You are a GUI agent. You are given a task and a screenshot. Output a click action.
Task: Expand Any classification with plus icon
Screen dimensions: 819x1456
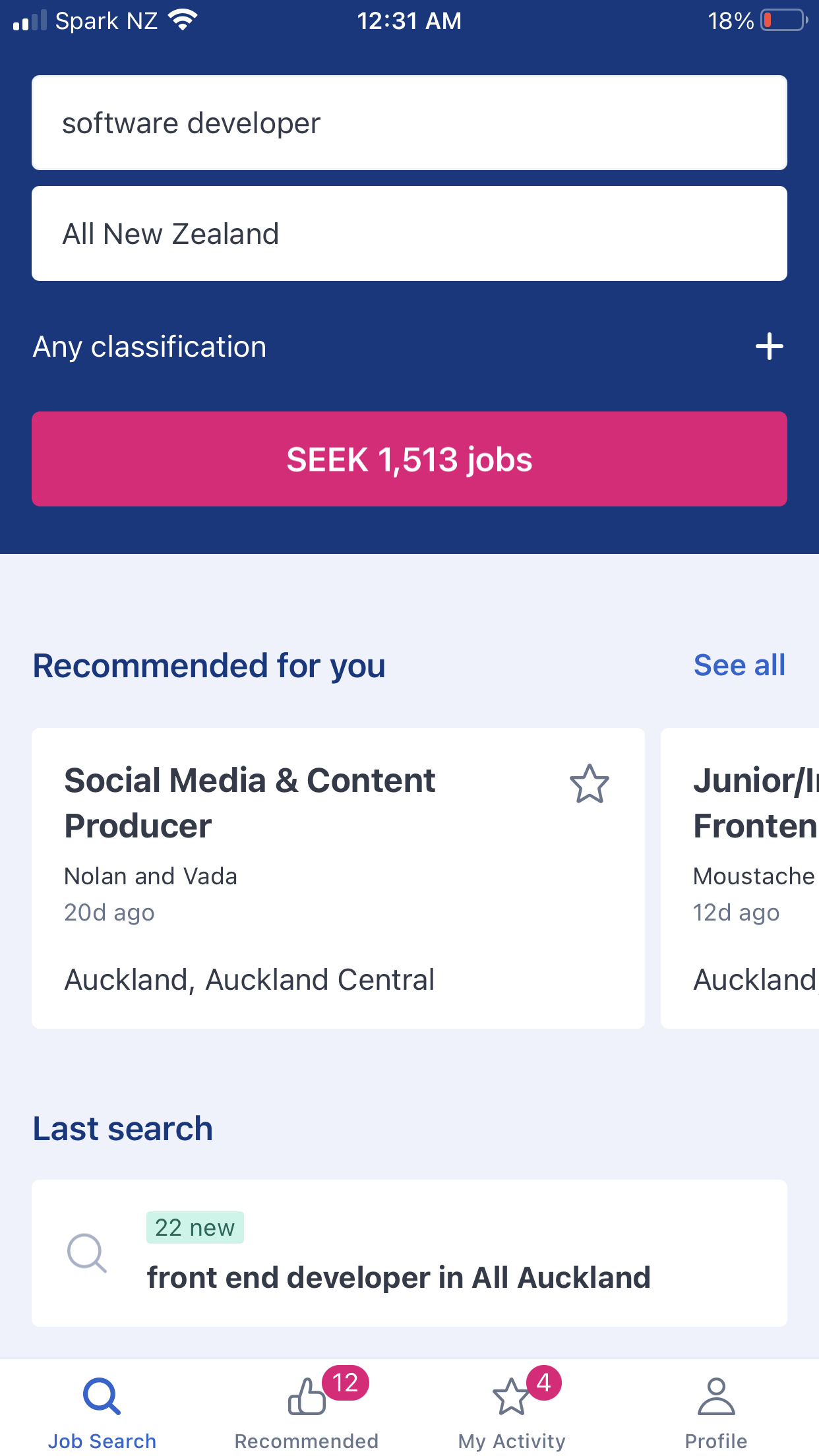pos(769,347)
